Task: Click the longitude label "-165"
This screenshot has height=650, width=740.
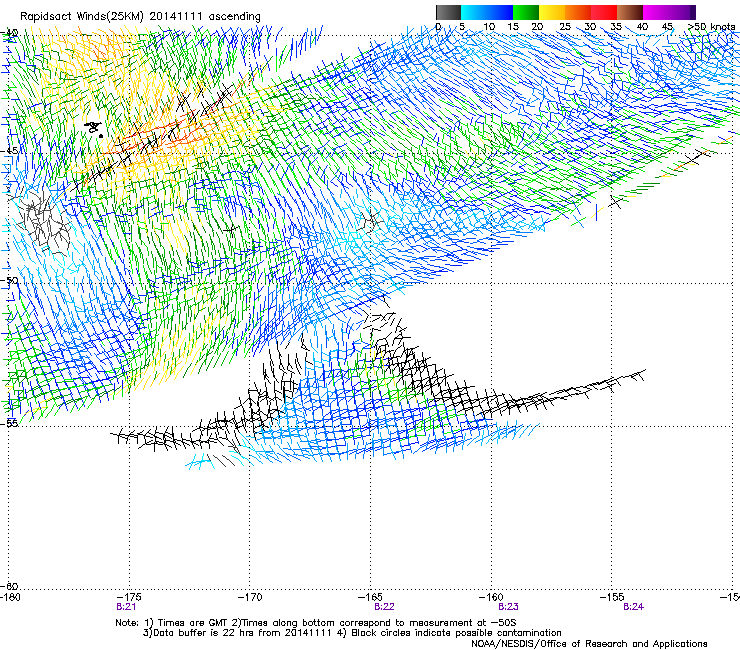Action: tap(370, 597)
